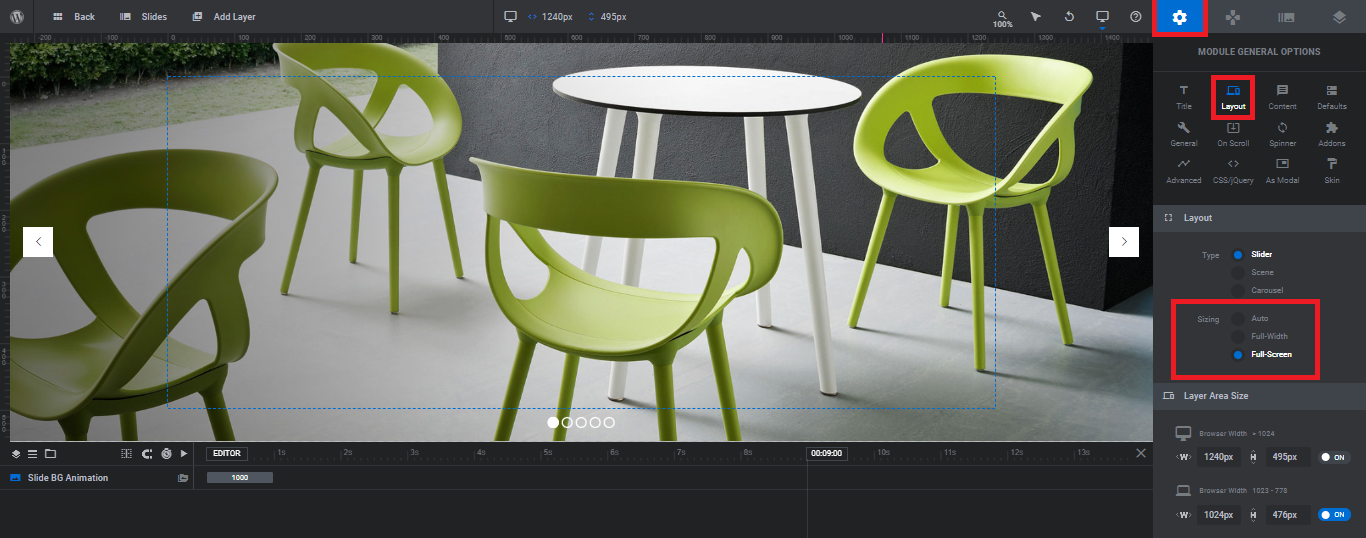
Task: Open the Title options section
Action: click(1184, 97)
